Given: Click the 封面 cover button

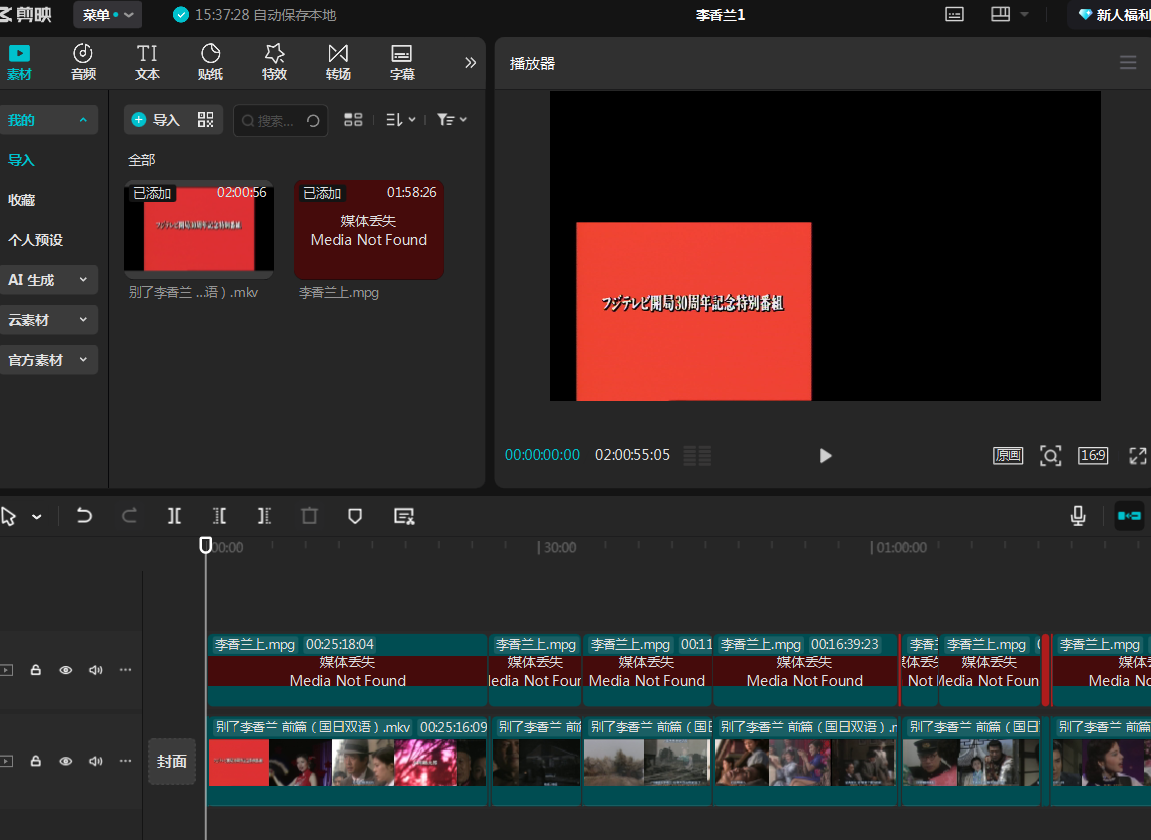Looking at the screenshot, I should 172,761.
